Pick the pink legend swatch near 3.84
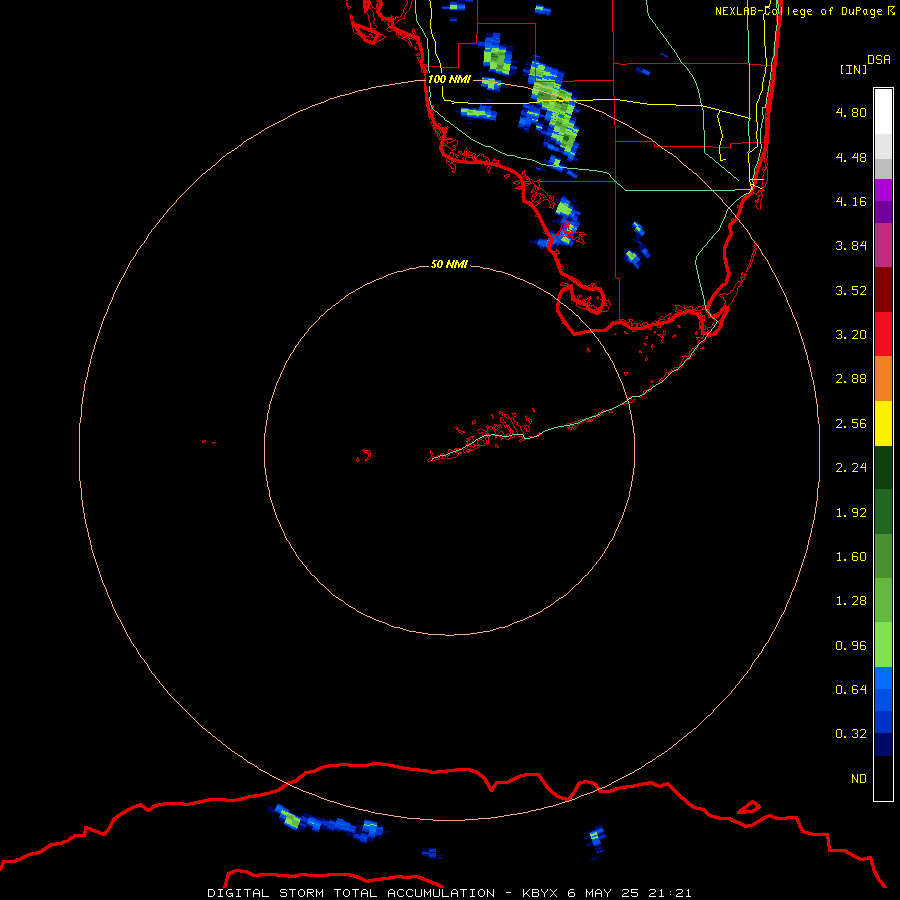Screen dimensions: 900x900 883,245
